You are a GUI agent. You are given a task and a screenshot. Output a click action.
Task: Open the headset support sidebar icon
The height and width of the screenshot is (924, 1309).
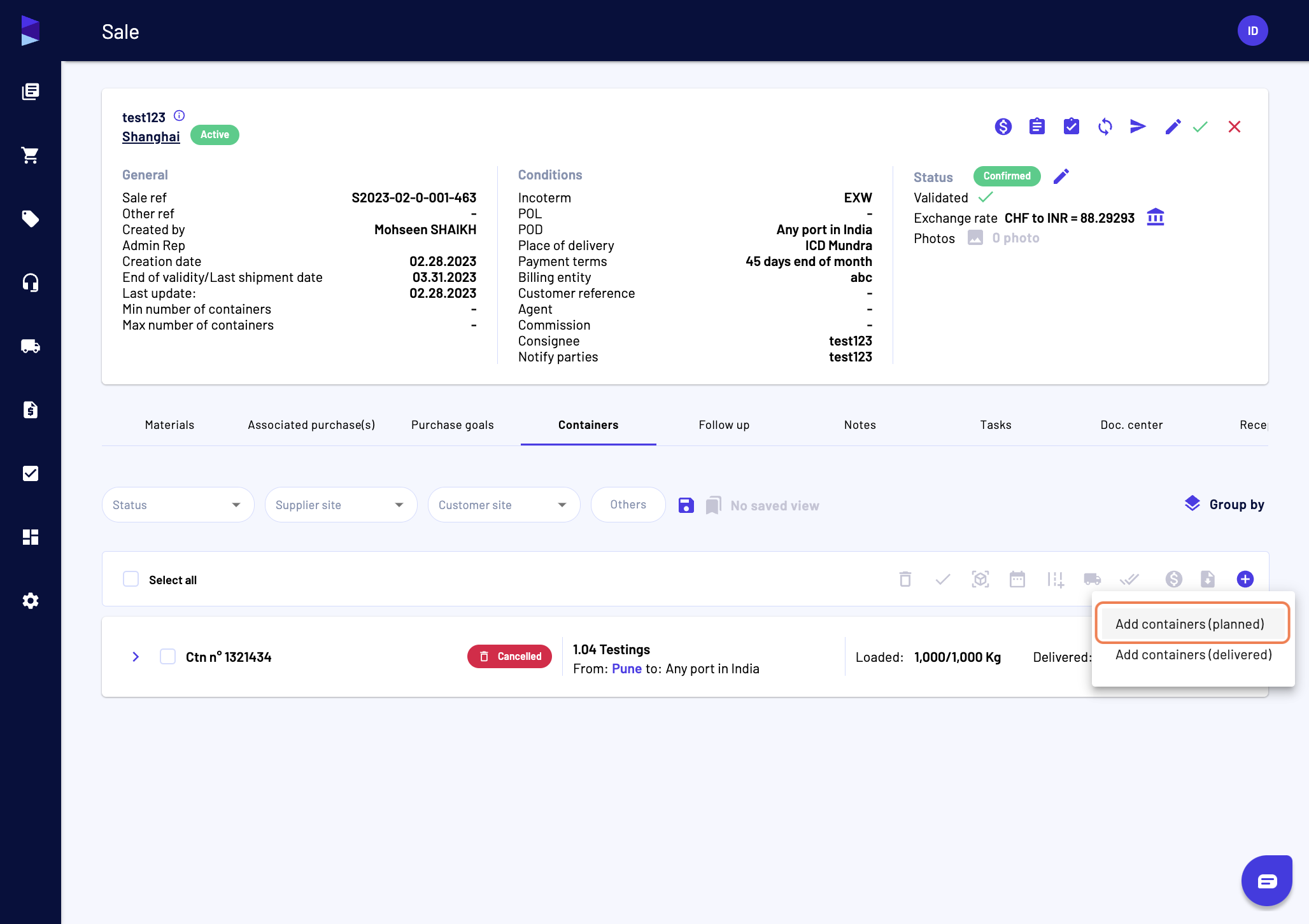(31, 283)
